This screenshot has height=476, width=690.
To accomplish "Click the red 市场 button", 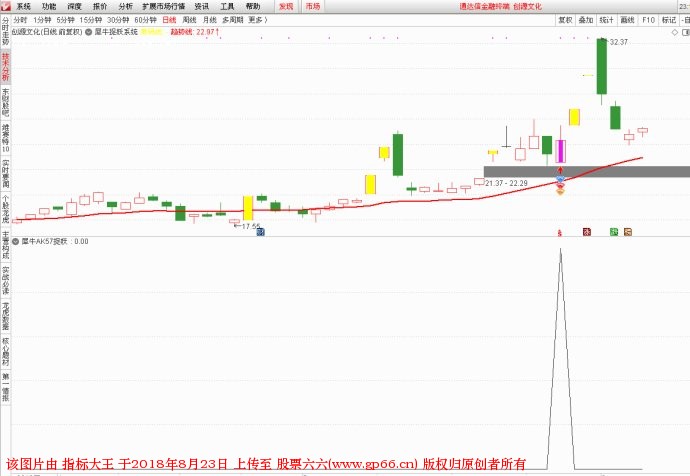I will [313, 7].
